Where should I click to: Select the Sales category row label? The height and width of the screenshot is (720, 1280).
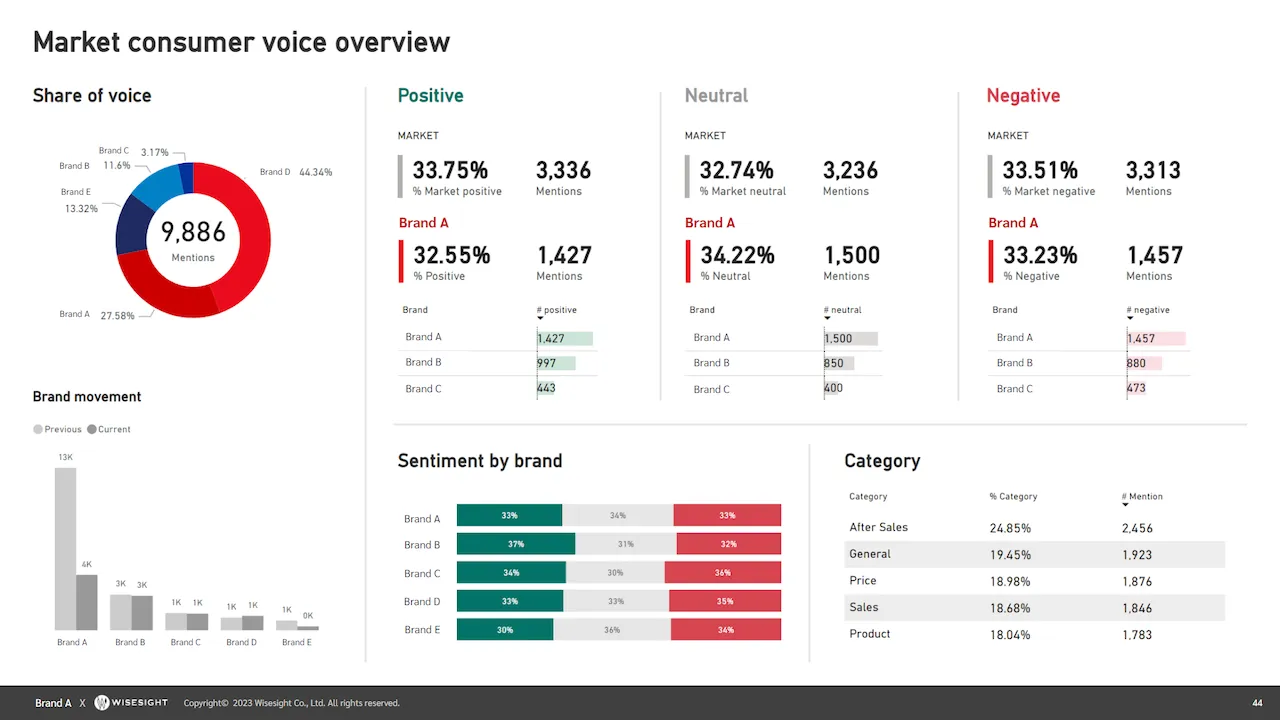click(x=864, y=607)
